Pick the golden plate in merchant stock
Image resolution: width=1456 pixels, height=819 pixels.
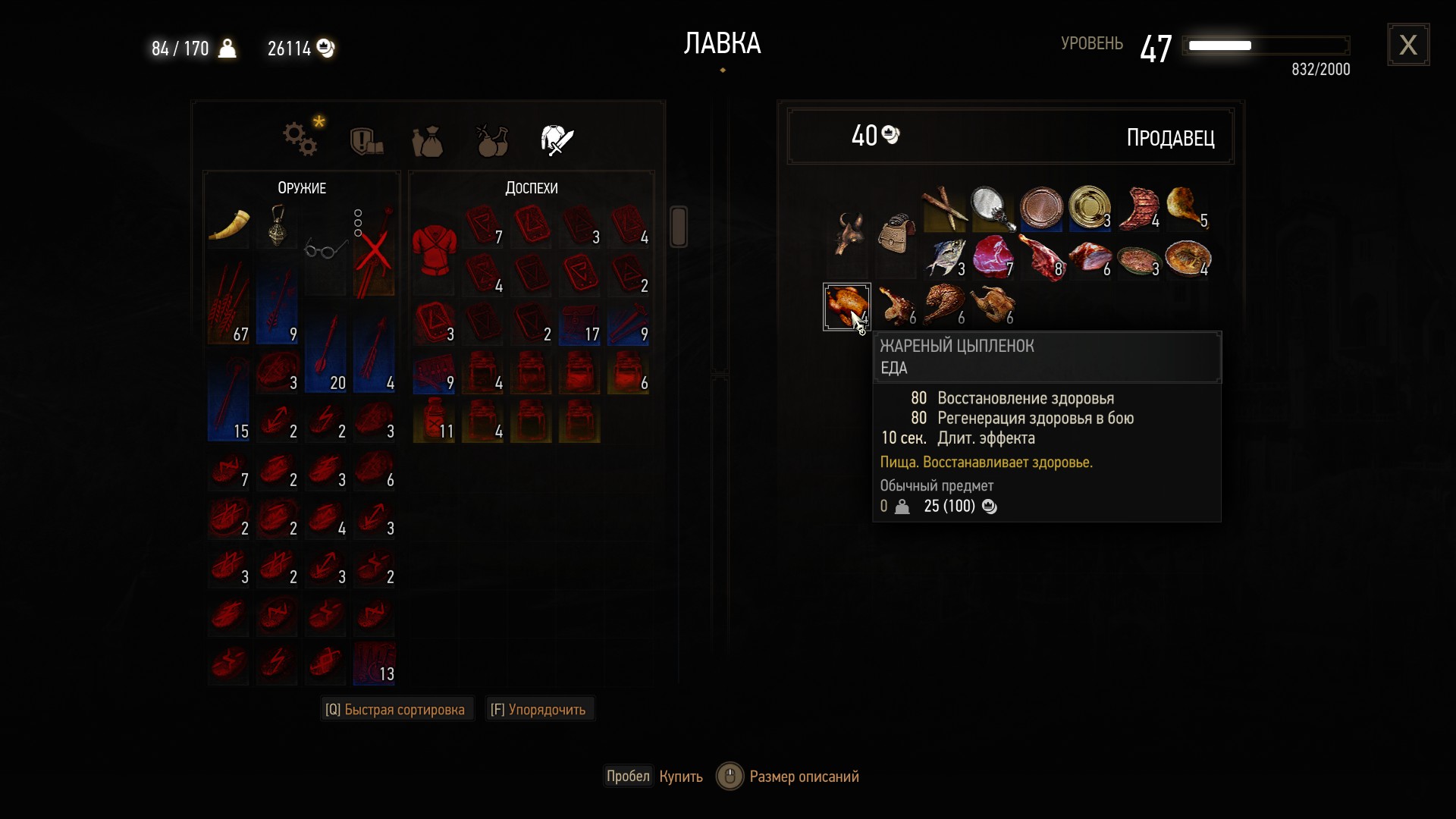coord(1090,208)
